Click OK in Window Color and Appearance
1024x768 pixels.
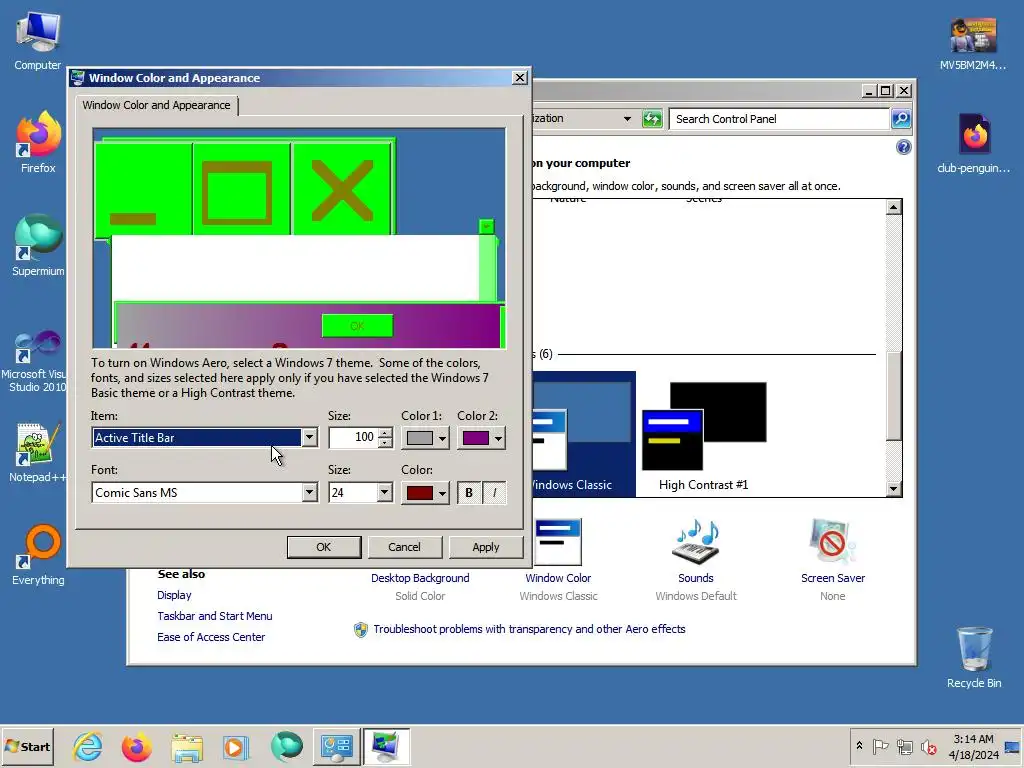(324, 547)
